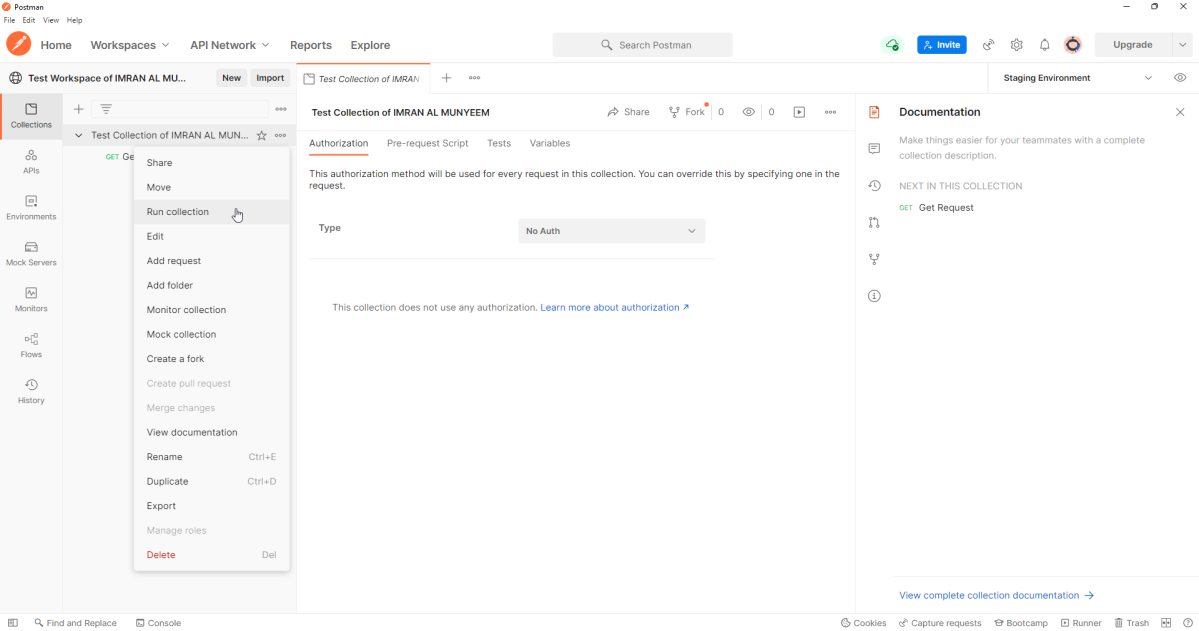This screenshot has height=631, width=1199.
Task: Click the watch collection eye icon
Action: pos(749,112)
